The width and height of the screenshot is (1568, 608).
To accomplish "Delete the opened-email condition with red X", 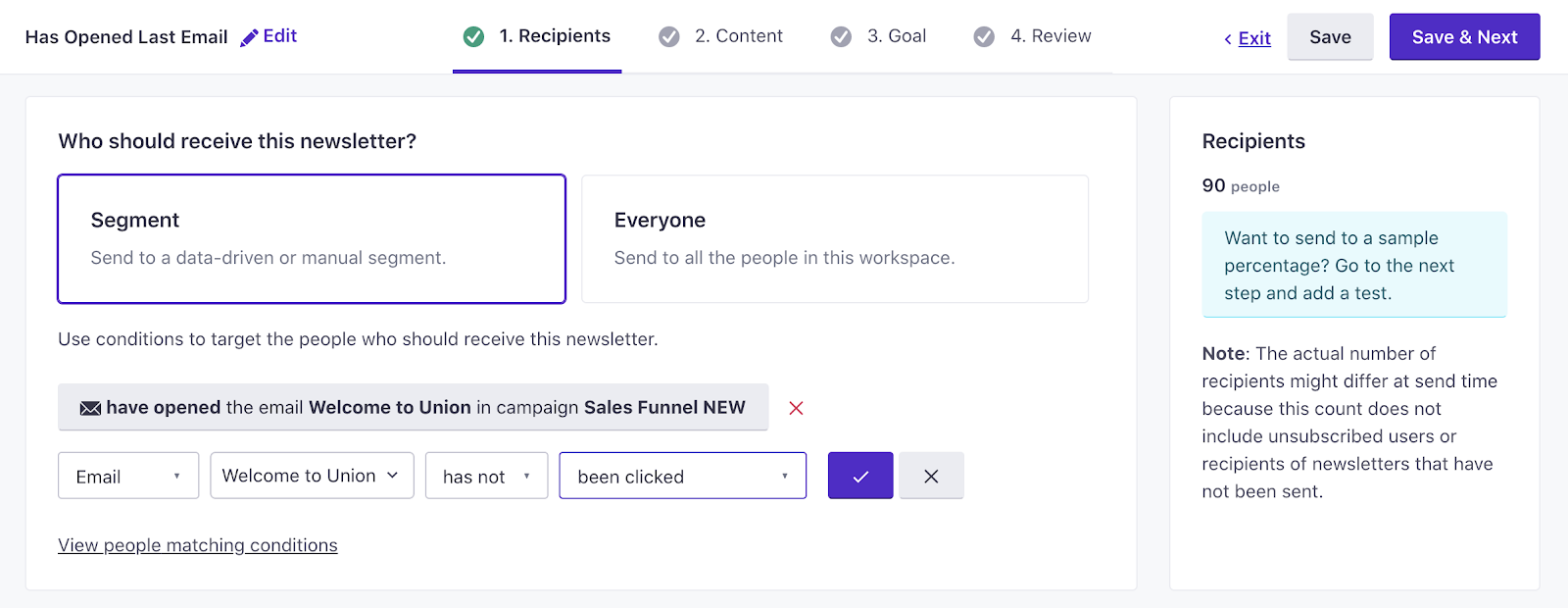I will [x=796, y=408].
